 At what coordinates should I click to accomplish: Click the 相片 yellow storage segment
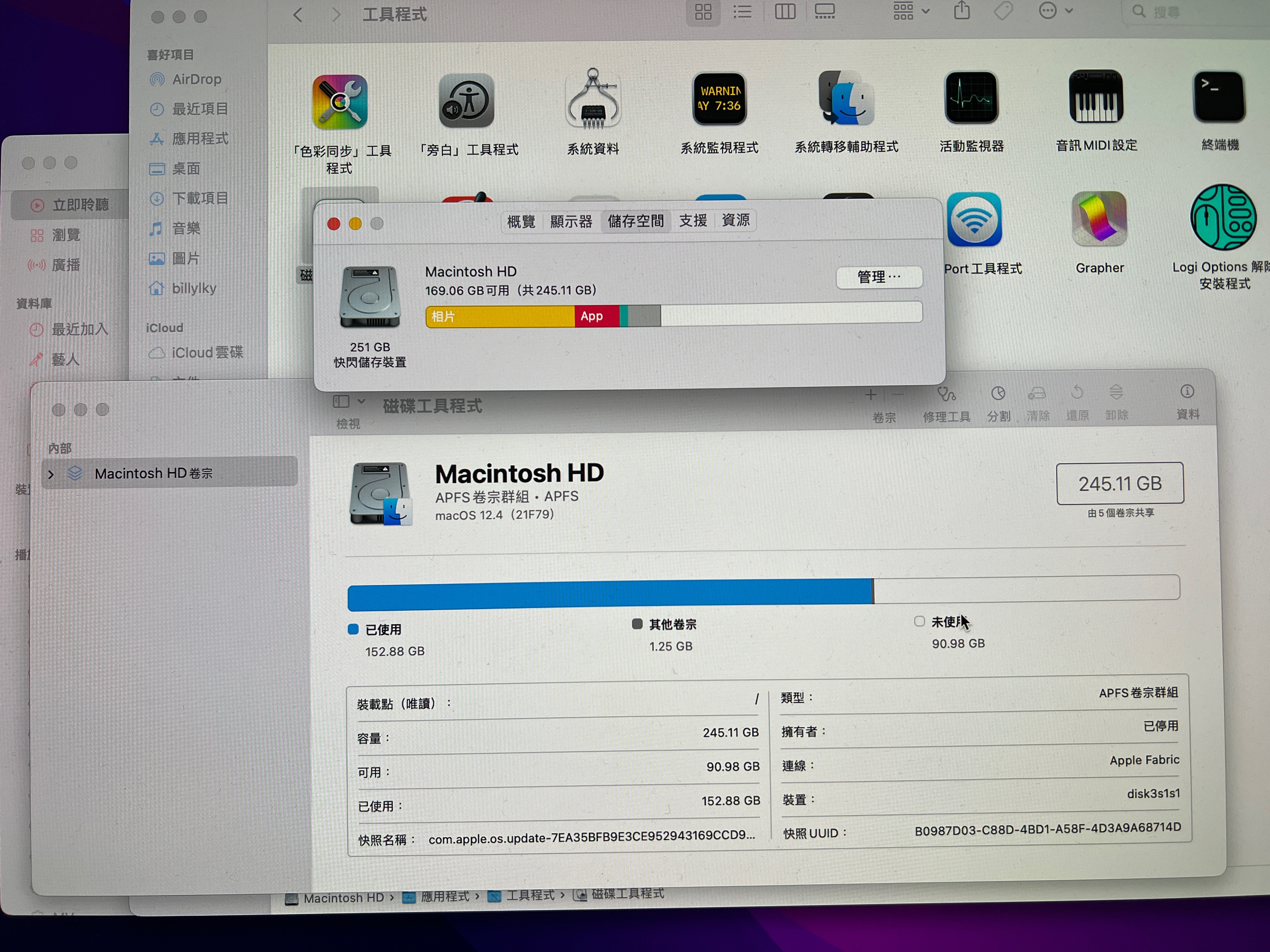click(500, 317)
